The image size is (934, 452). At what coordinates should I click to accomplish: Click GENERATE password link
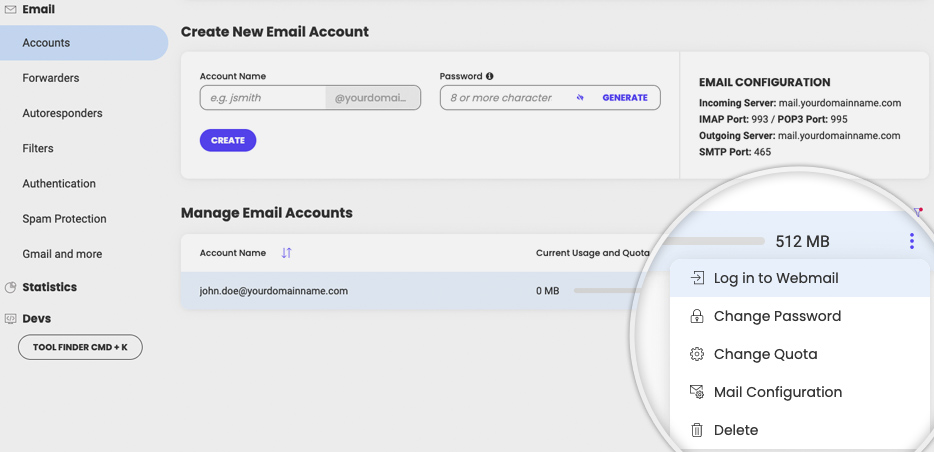point(625,98)
